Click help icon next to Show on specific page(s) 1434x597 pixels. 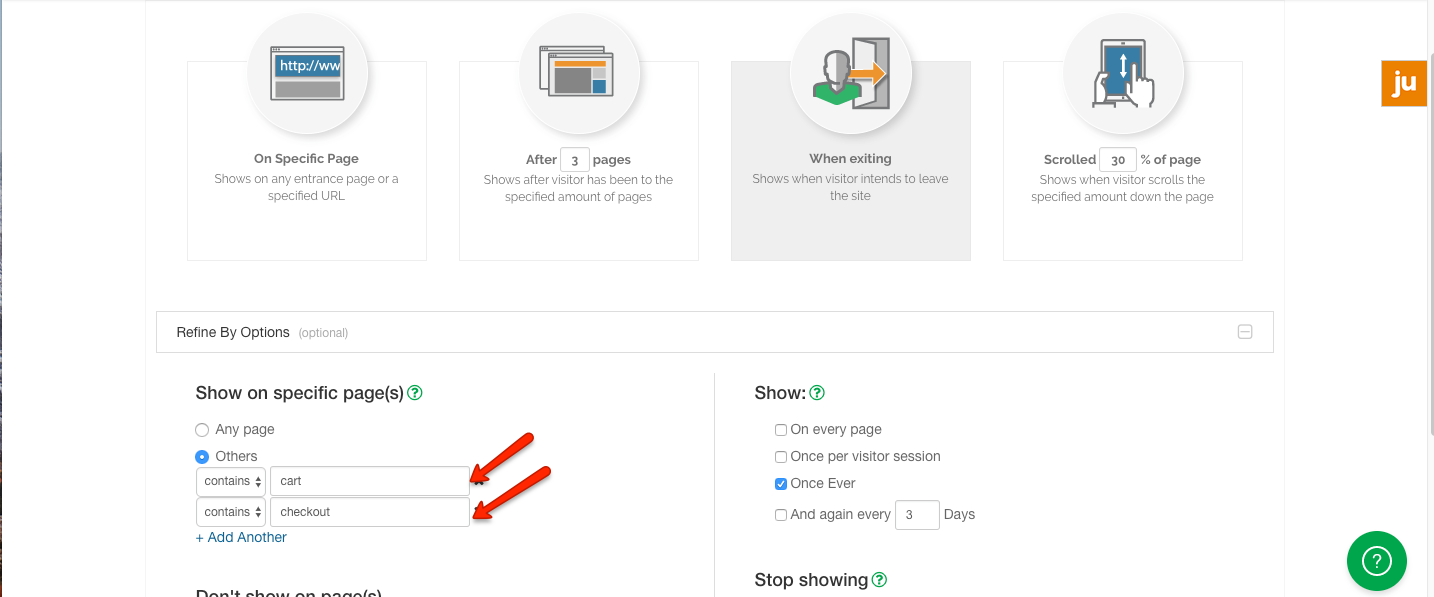pyautogui.click(x=415, y=393)
